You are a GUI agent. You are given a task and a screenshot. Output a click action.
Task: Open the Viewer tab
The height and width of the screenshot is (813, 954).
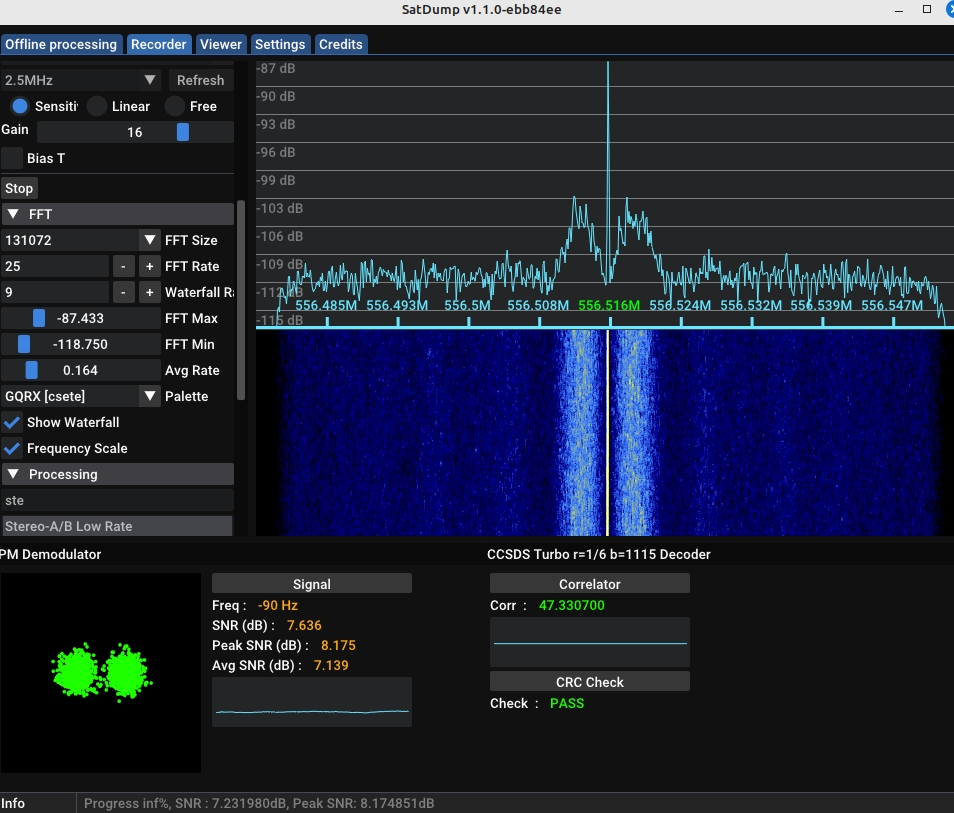(x=220, y=44)
